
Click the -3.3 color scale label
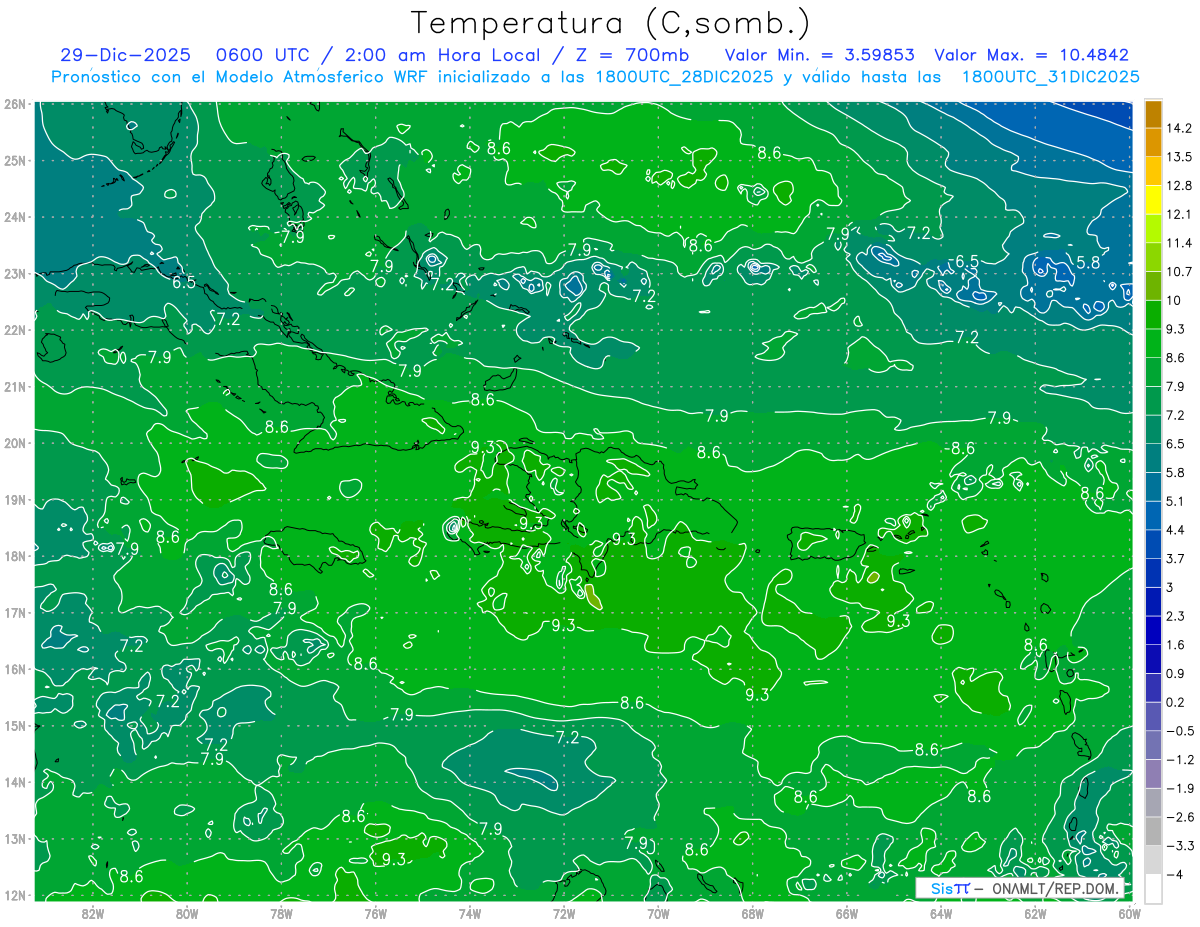[x=1178, y=846]
